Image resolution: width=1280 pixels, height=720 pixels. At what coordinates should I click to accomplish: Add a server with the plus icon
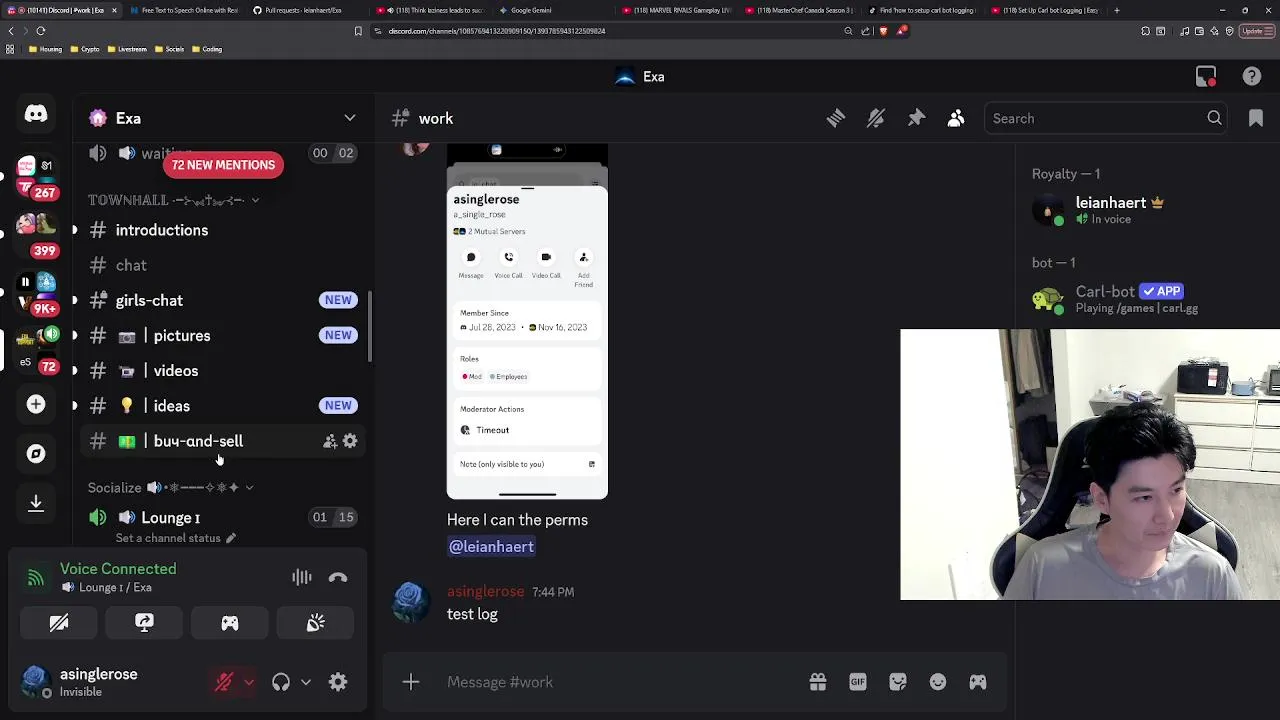point(36,404)
